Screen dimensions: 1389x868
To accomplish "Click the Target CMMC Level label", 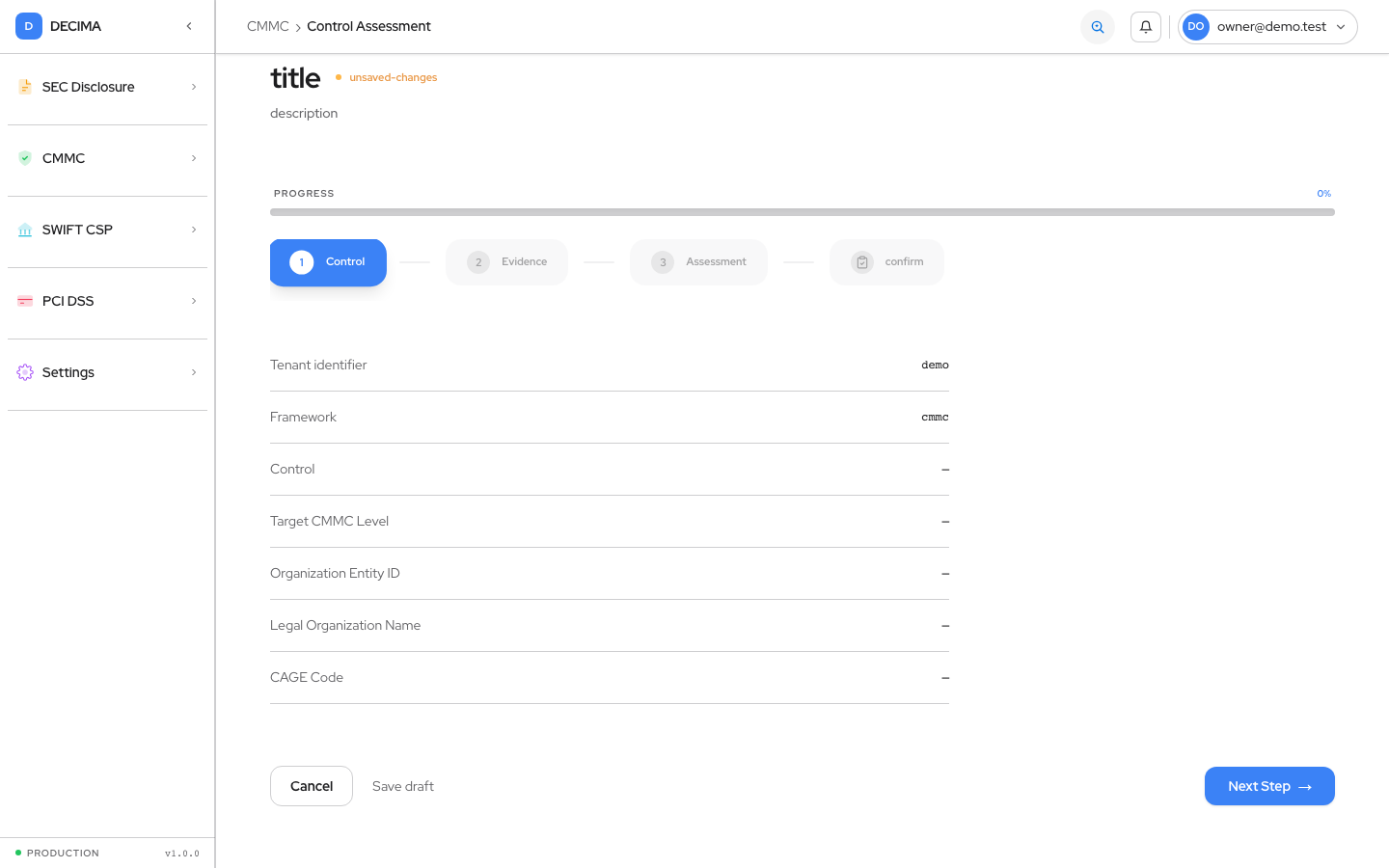I will (x=329, y=521).
